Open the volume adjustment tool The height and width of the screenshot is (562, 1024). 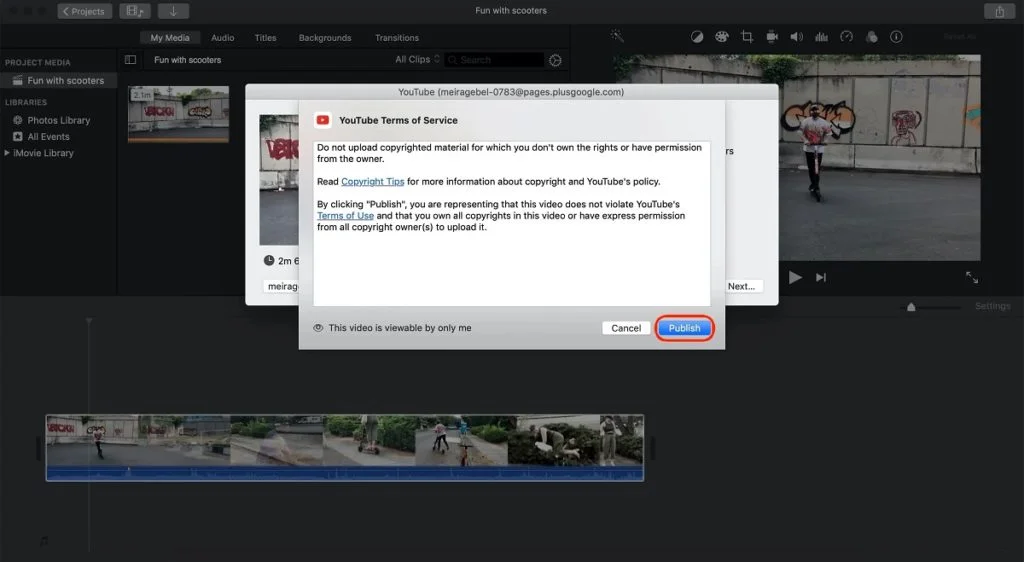coord(797,37)
